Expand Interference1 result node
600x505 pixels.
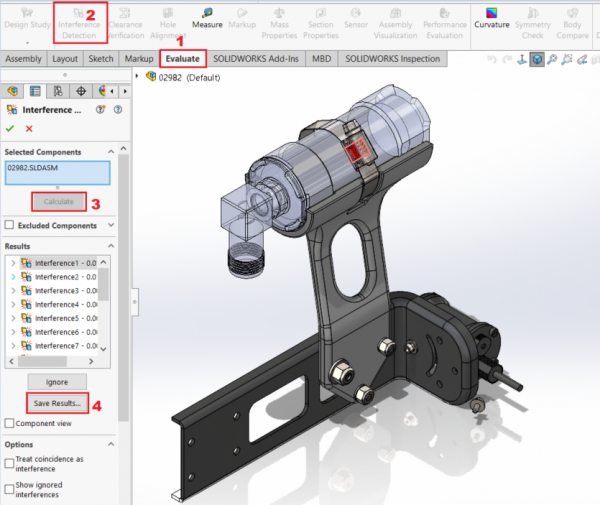click(13, 263)
